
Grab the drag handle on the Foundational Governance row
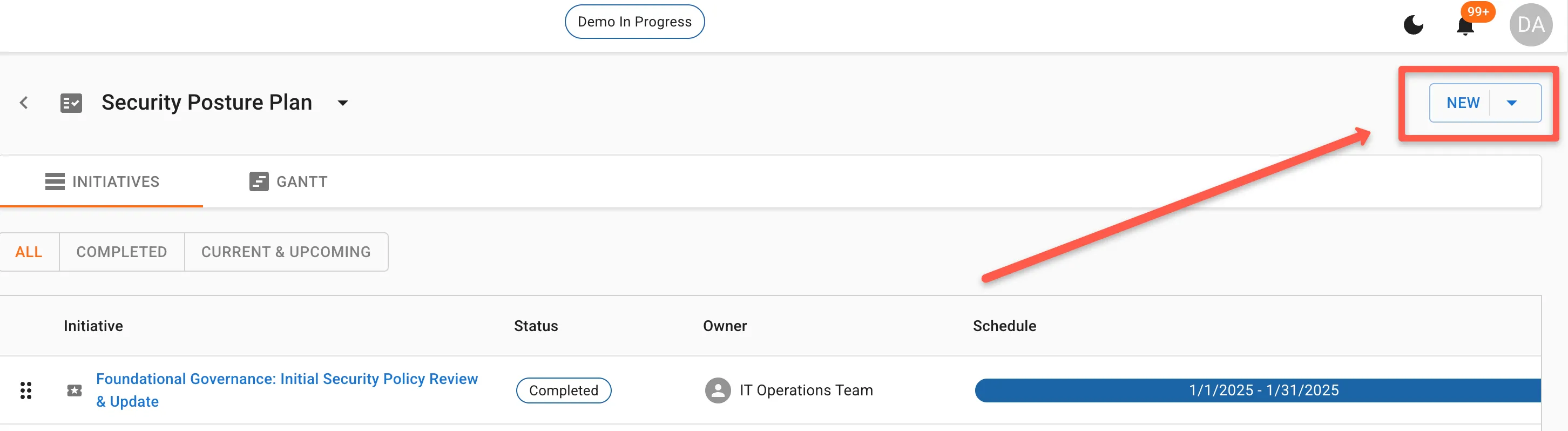pos(25,390)
